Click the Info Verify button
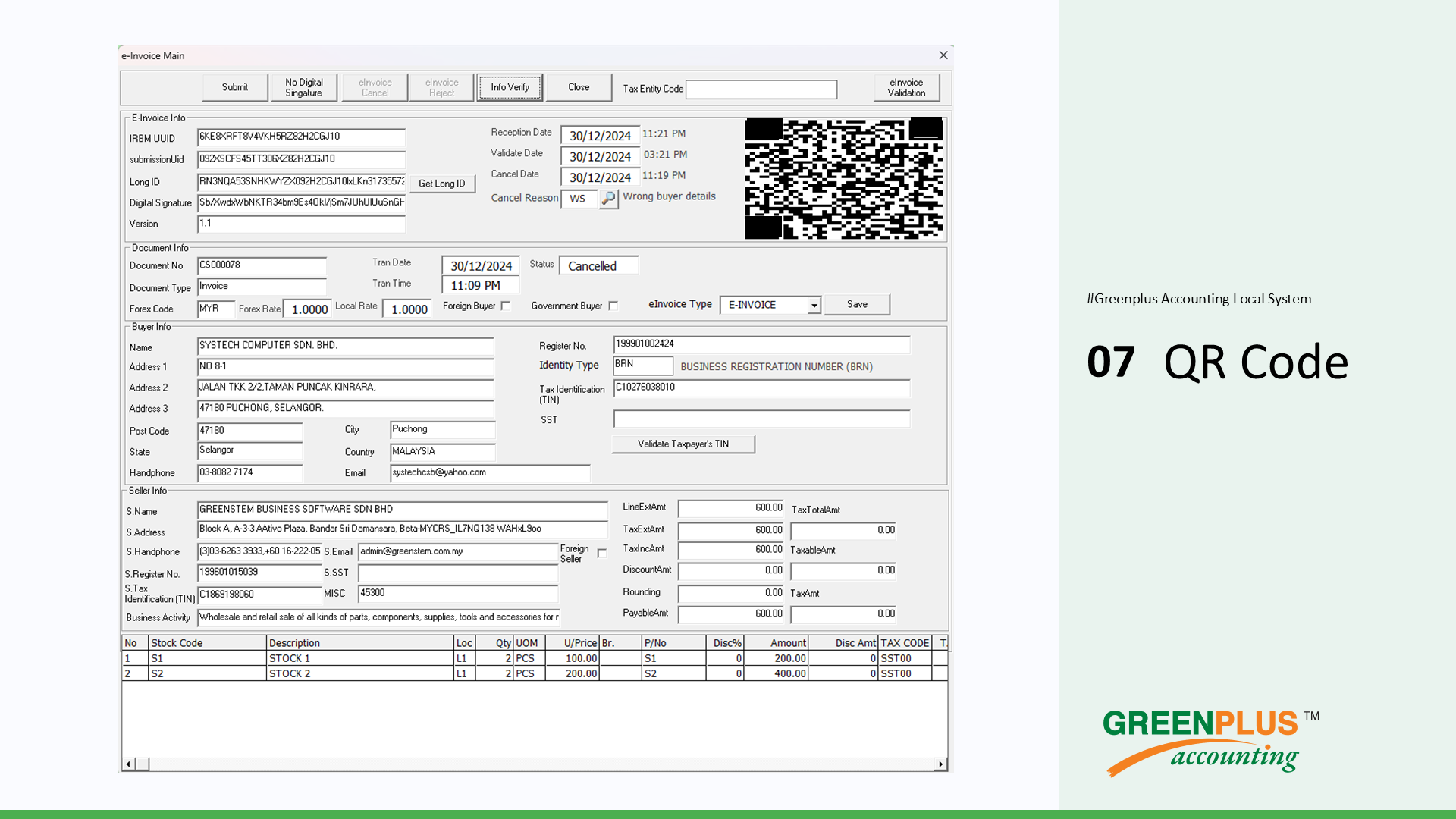The width and height of the screenshot is (1456, 819). tap(510, 87)
